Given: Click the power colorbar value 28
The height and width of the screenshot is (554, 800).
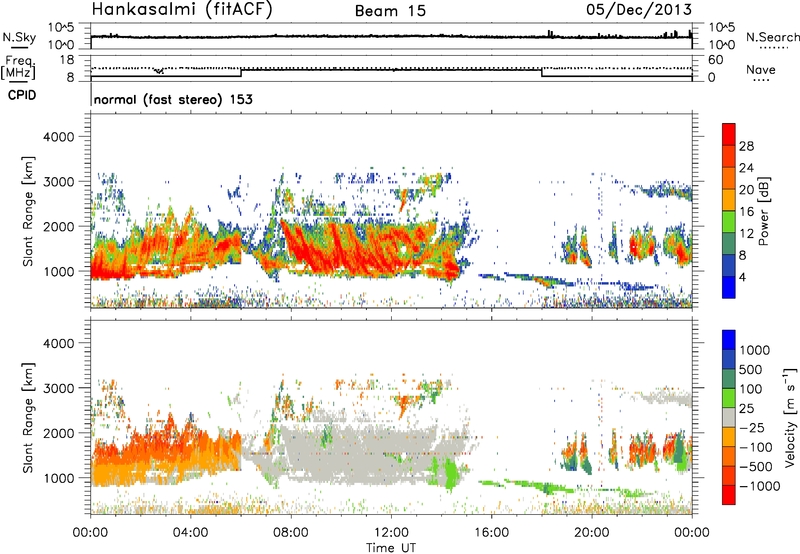Looking at the screenshot, I should click(x=746, y=146).
